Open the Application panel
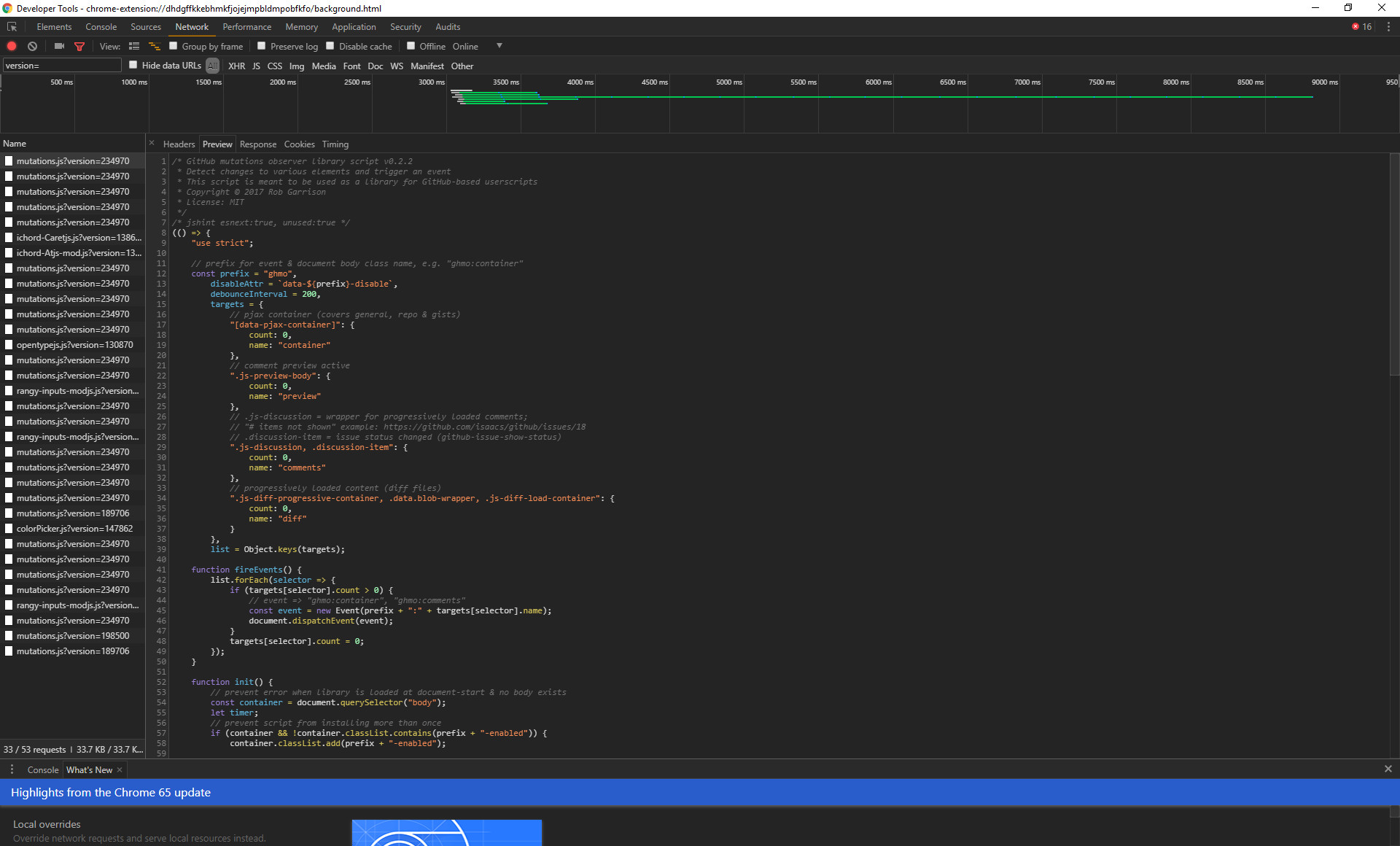This screenshot has height=846, width=1400. [x=354, y=27]
